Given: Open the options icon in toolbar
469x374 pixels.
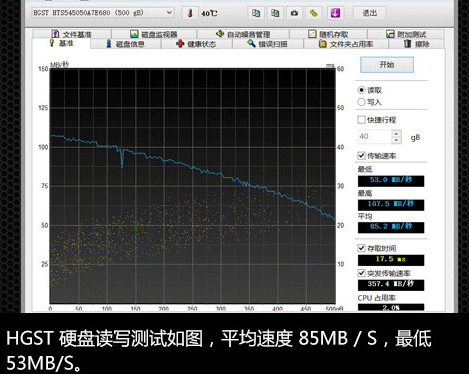Looking at the screenshot, I should (314, 13).
